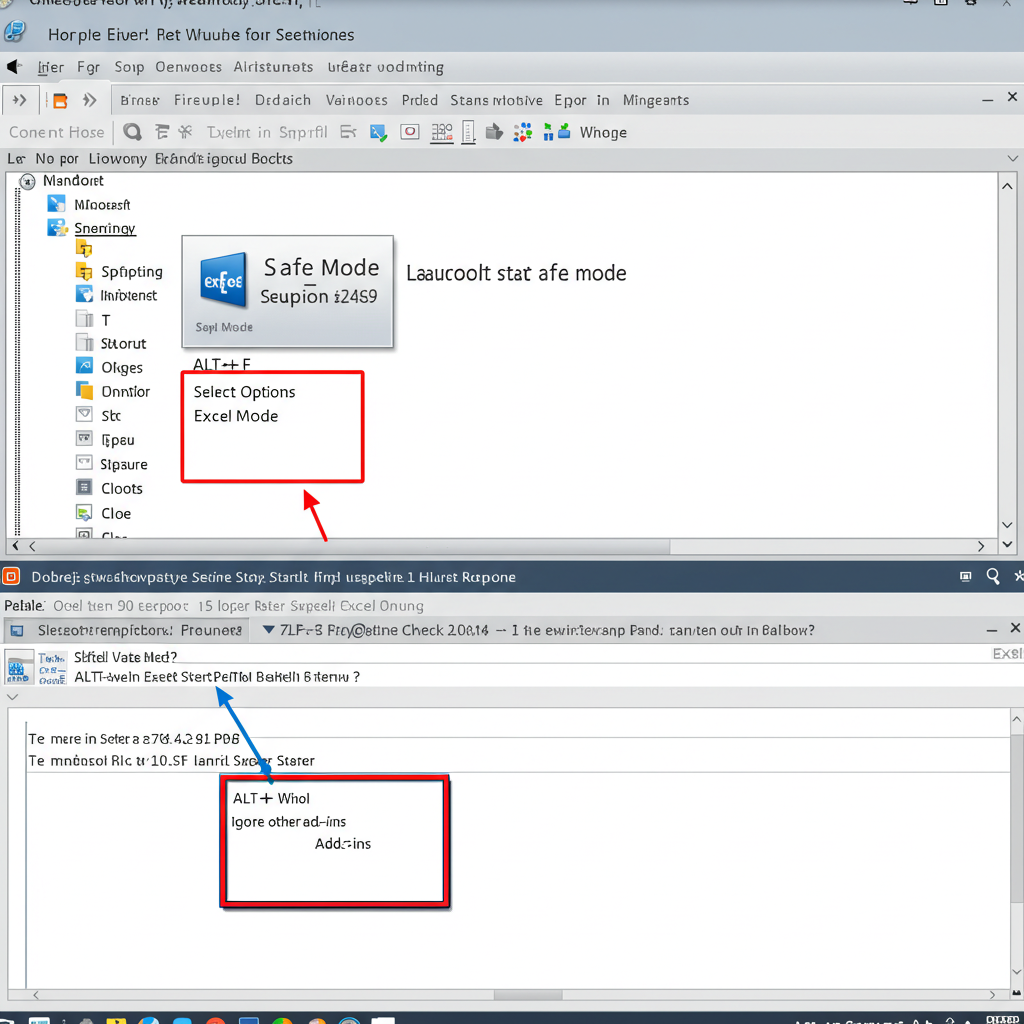Click the Excel Mode text
This screenshot has width=1024, height=1024.
coord(236,416)
